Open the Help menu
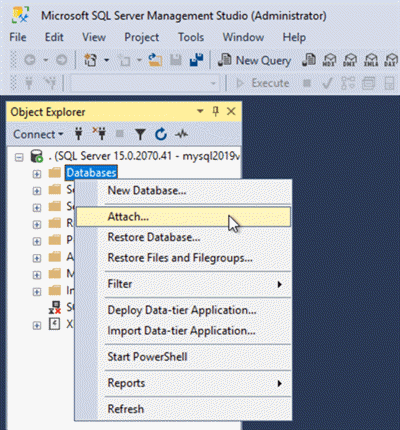Screen dimensions: 400x430 pos(294,37)
